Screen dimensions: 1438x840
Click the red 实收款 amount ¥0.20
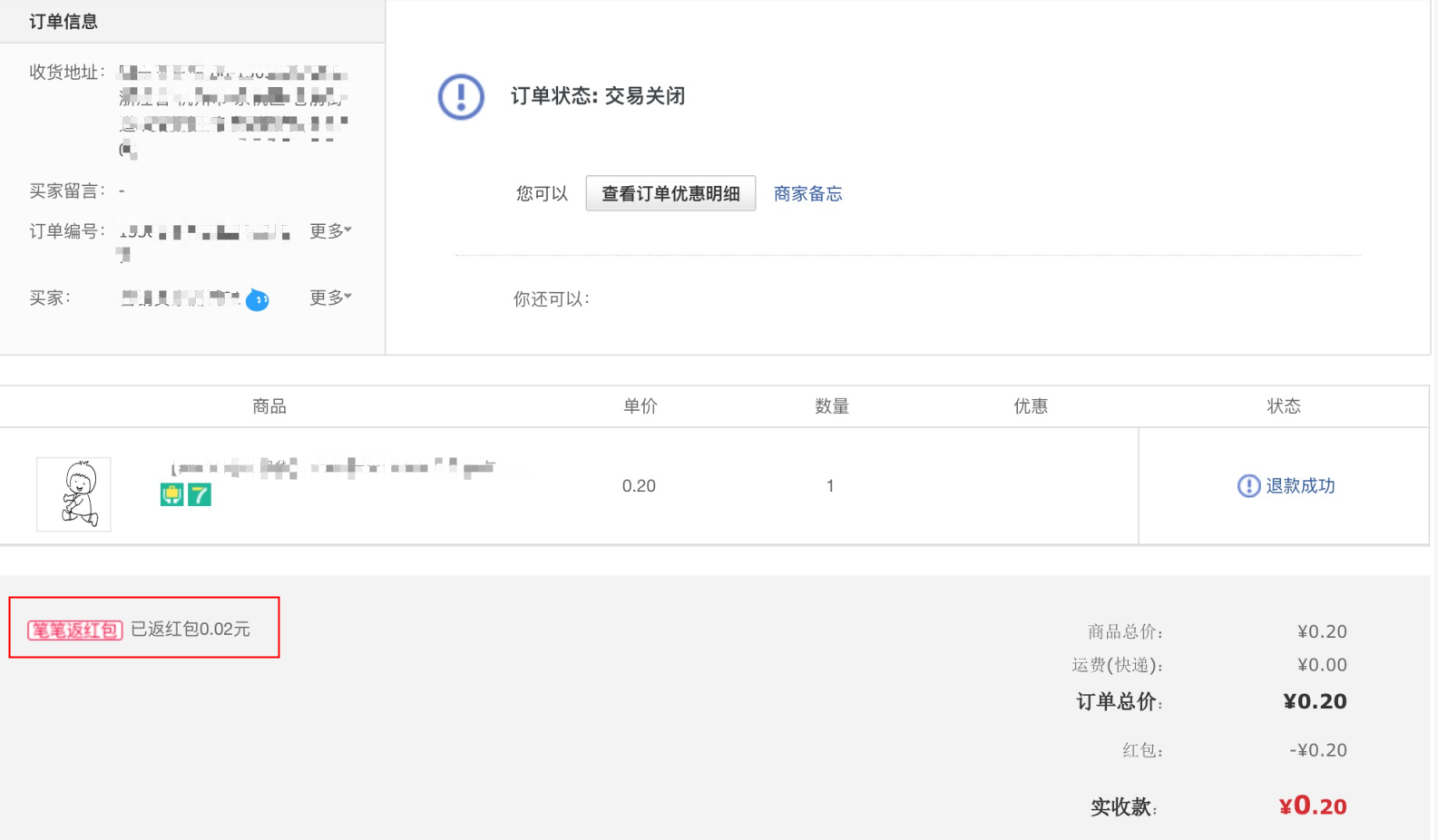pyautogui.click(x=1313, y=806)
